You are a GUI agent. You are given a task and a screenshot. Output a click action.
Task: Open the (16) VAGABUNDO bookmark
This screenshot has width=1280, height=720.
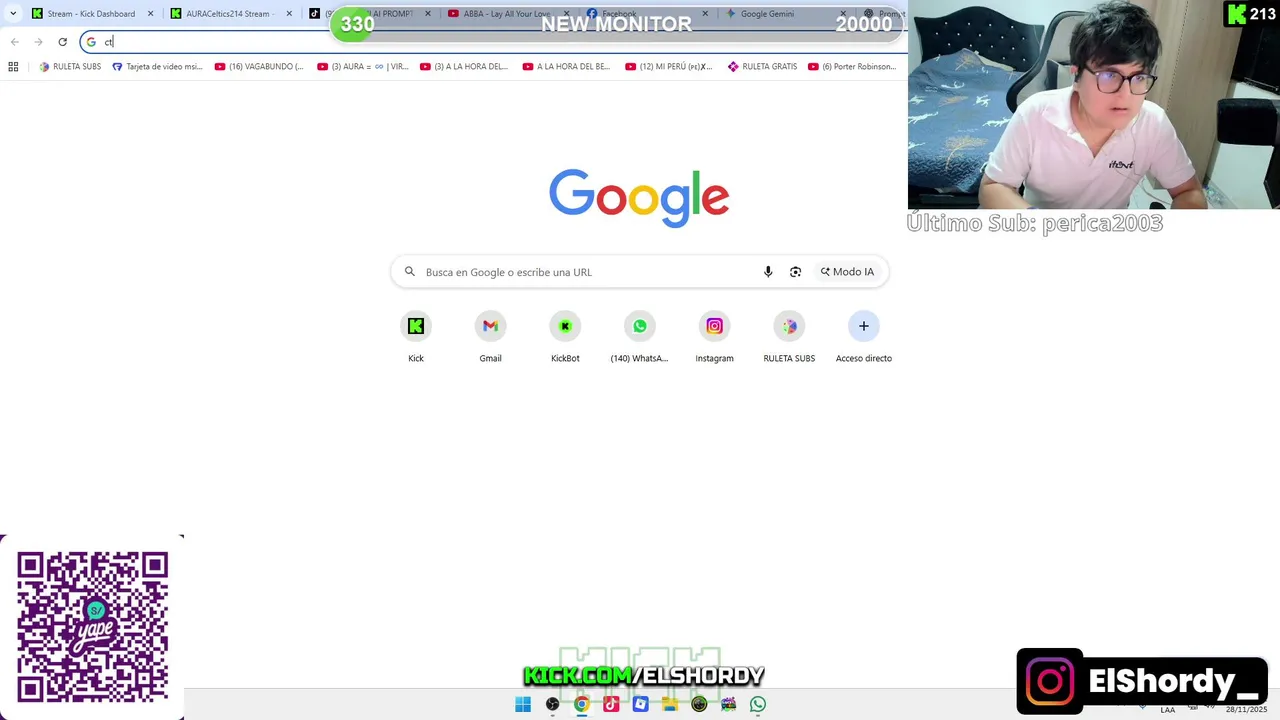point(259,67)
